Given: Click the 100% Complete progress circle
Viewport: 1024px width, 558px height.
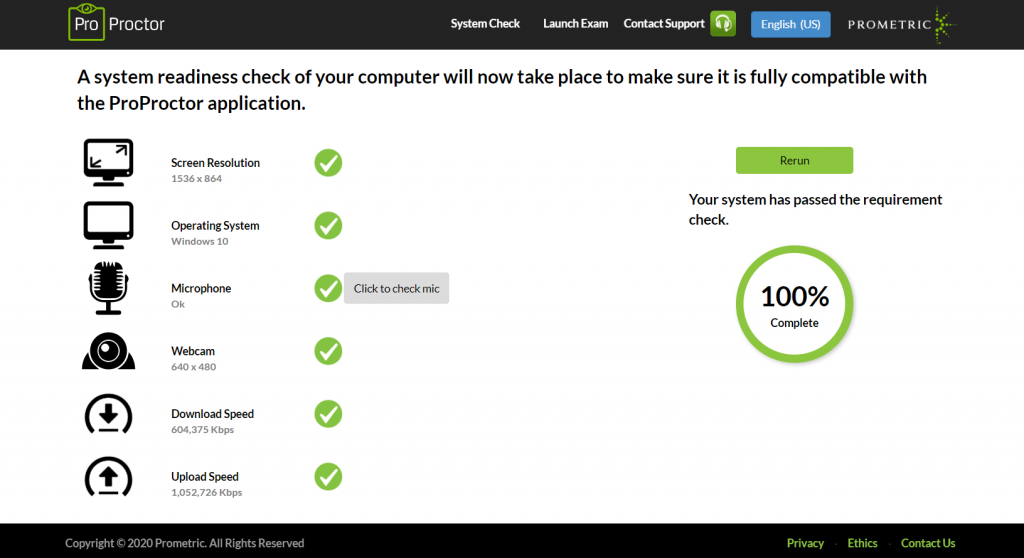Looking at the screenshot, I should [794, 304].
